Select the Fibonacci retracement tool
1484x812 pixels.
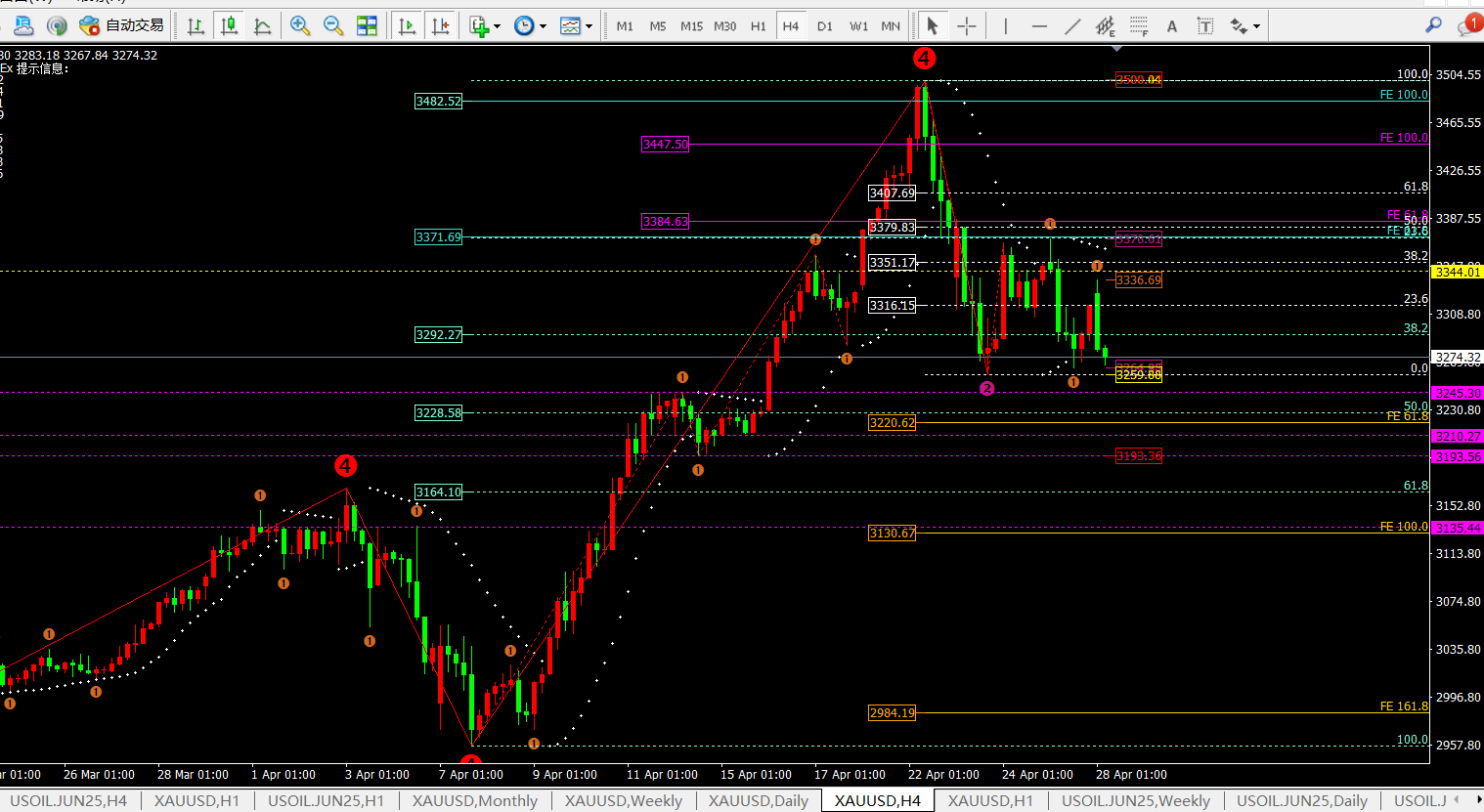click(x=1139, y=26)
